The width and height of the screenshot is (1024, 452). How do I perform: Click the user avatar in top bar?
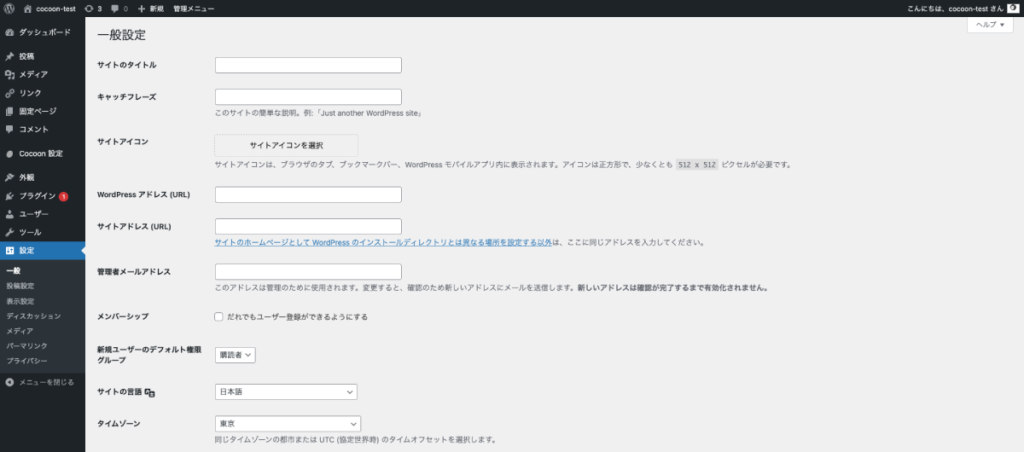tap(1013, 8)
